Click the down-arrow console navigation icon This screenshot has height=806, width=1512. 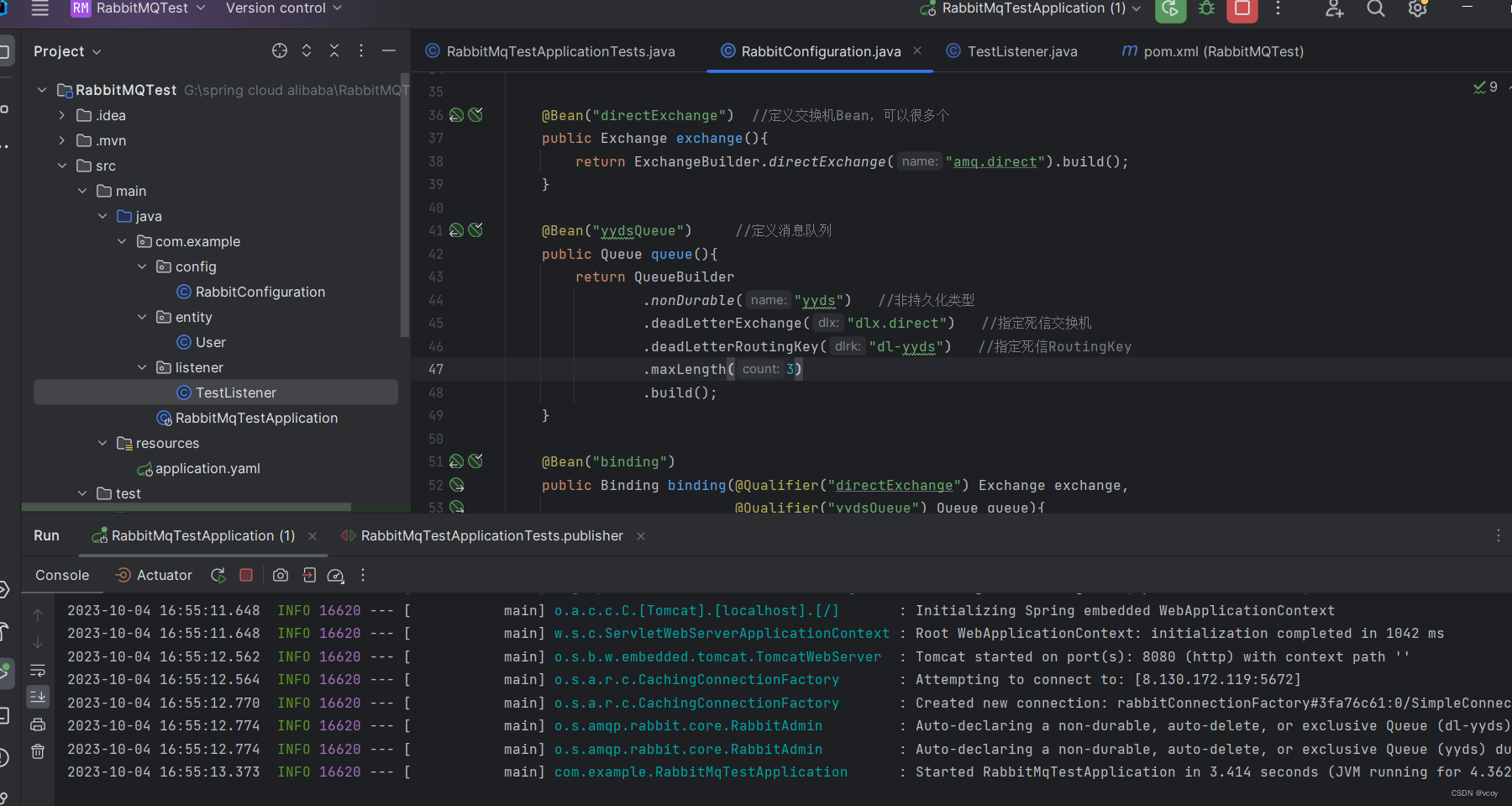click(38, 642)
